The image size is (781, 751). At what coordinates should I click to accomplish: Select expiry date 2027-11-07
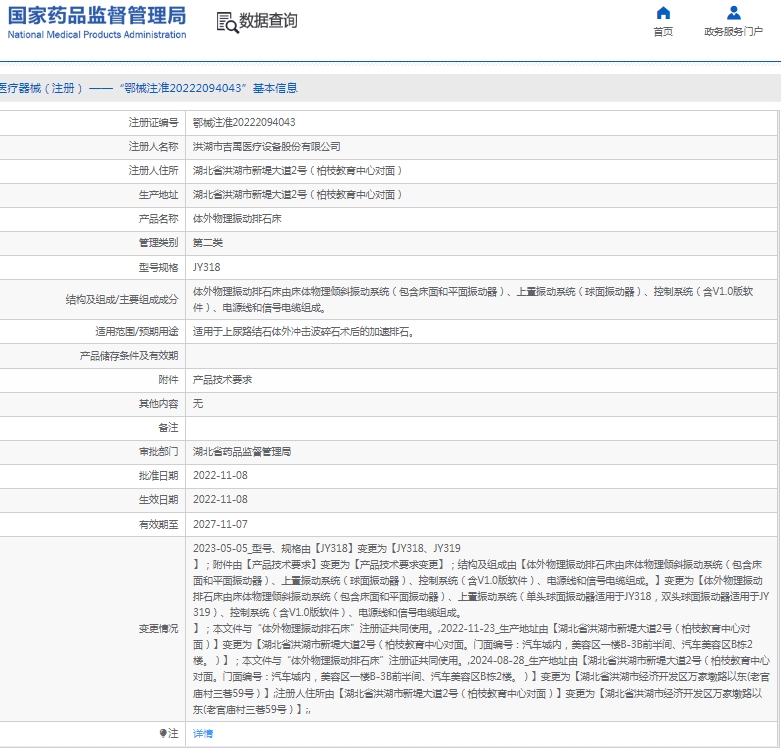click(x=220, y=524)
